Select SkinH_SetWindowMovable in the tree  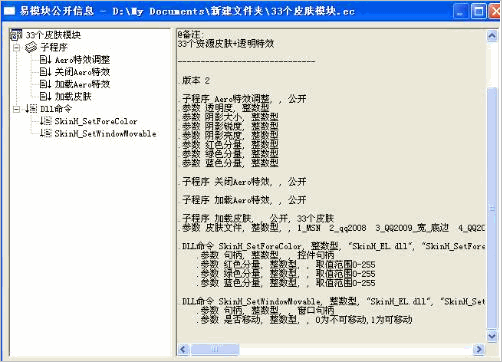(105, 133)
